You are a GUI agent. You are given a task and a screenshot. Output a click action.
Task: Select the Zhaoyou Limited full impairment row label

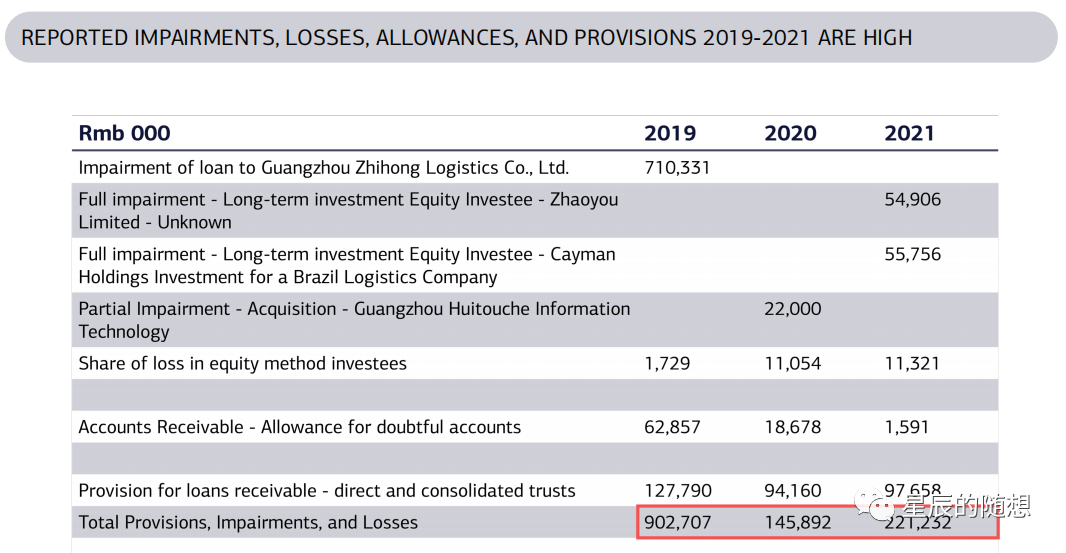pos(348,211)
